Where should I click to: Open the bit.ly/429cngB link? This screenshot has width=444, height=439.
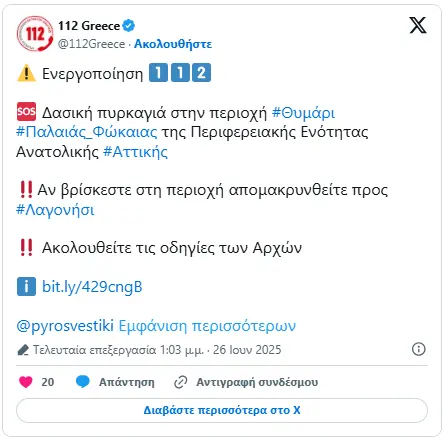pos(92,287)
